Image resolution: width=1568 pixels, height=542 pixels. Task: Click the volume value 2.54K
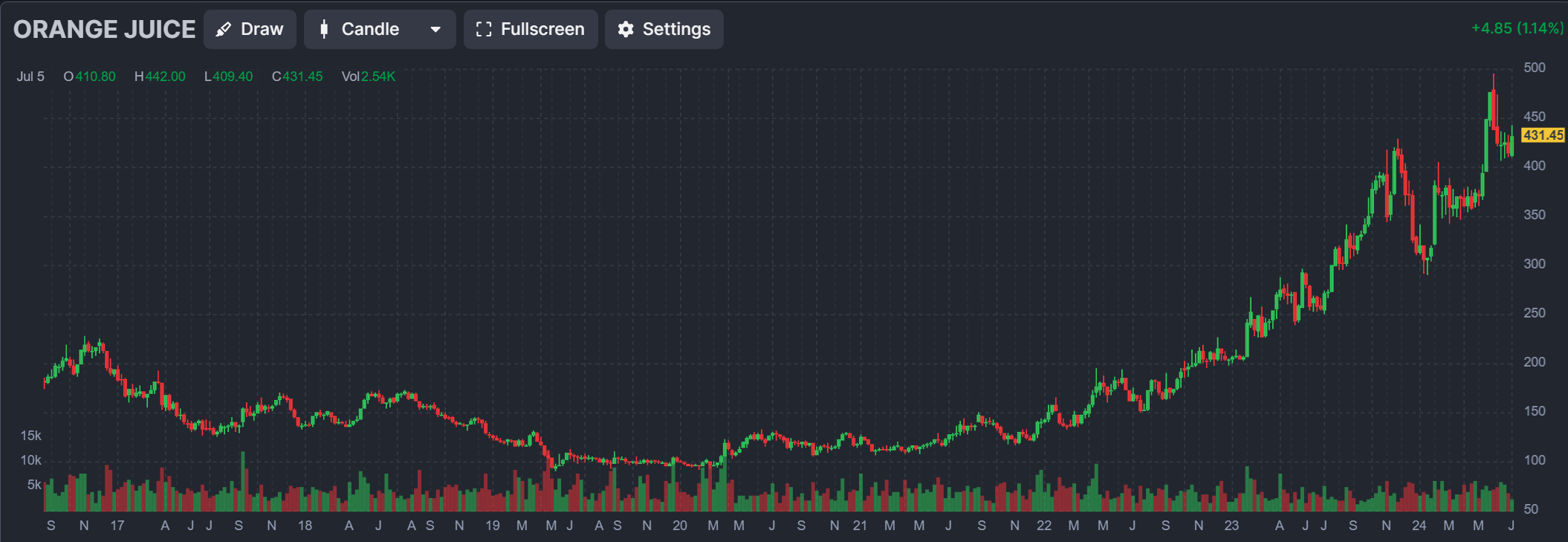click(378, 77)
